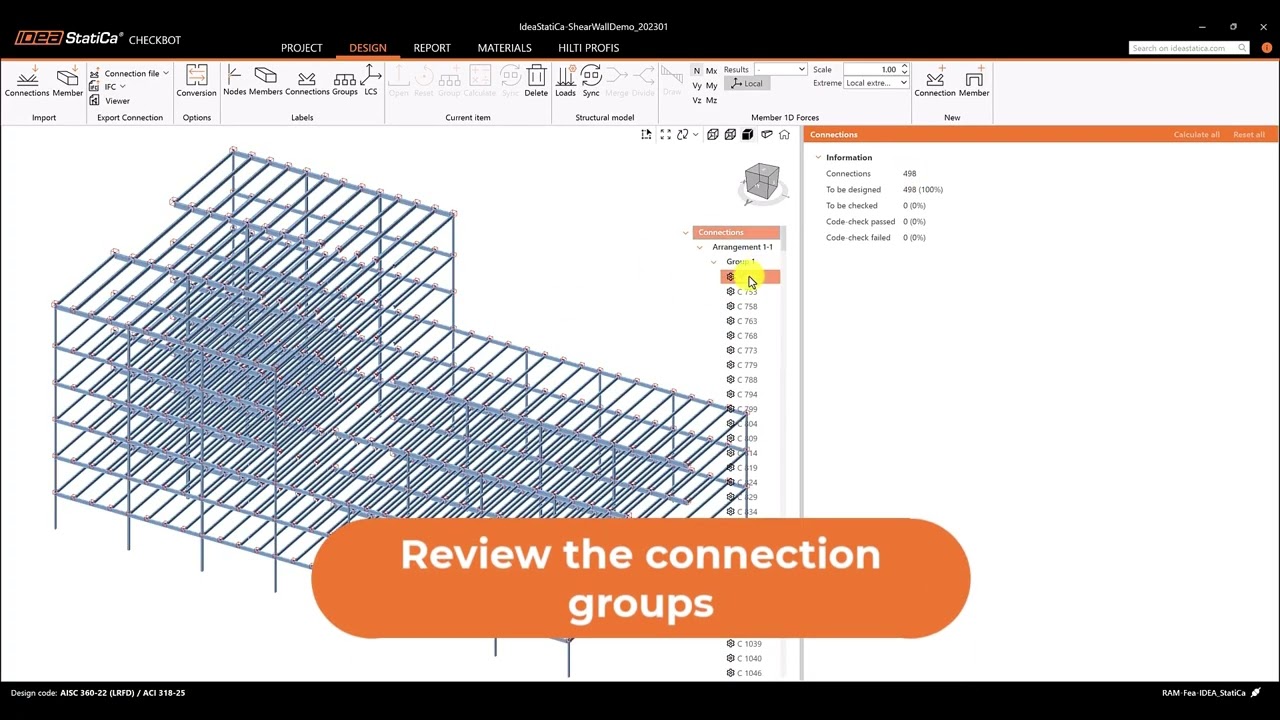Viewport: 1280px width, 720px height.
Task: Click search on ideastatica.com field
Action: (x=1189, y=48)
